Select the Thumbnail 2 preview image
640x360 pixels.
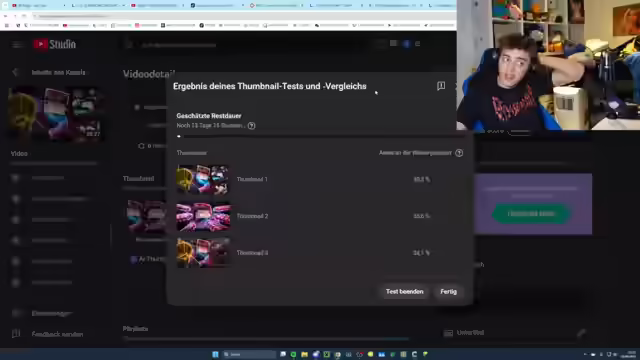point(203,216)
